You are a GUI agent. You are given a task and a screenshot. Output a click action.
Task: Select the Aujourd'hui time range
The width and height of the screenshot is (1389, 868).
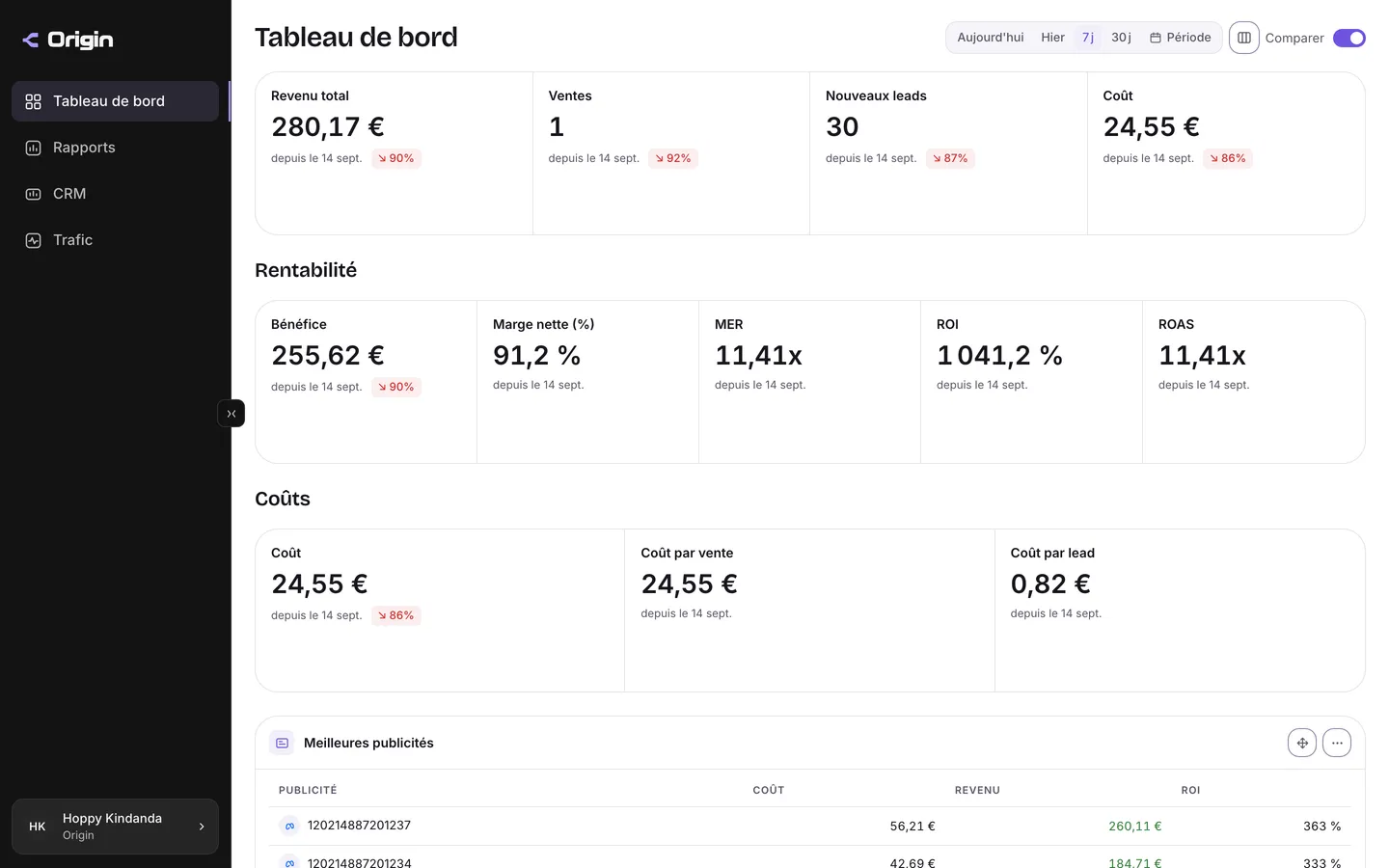(991, 38)
